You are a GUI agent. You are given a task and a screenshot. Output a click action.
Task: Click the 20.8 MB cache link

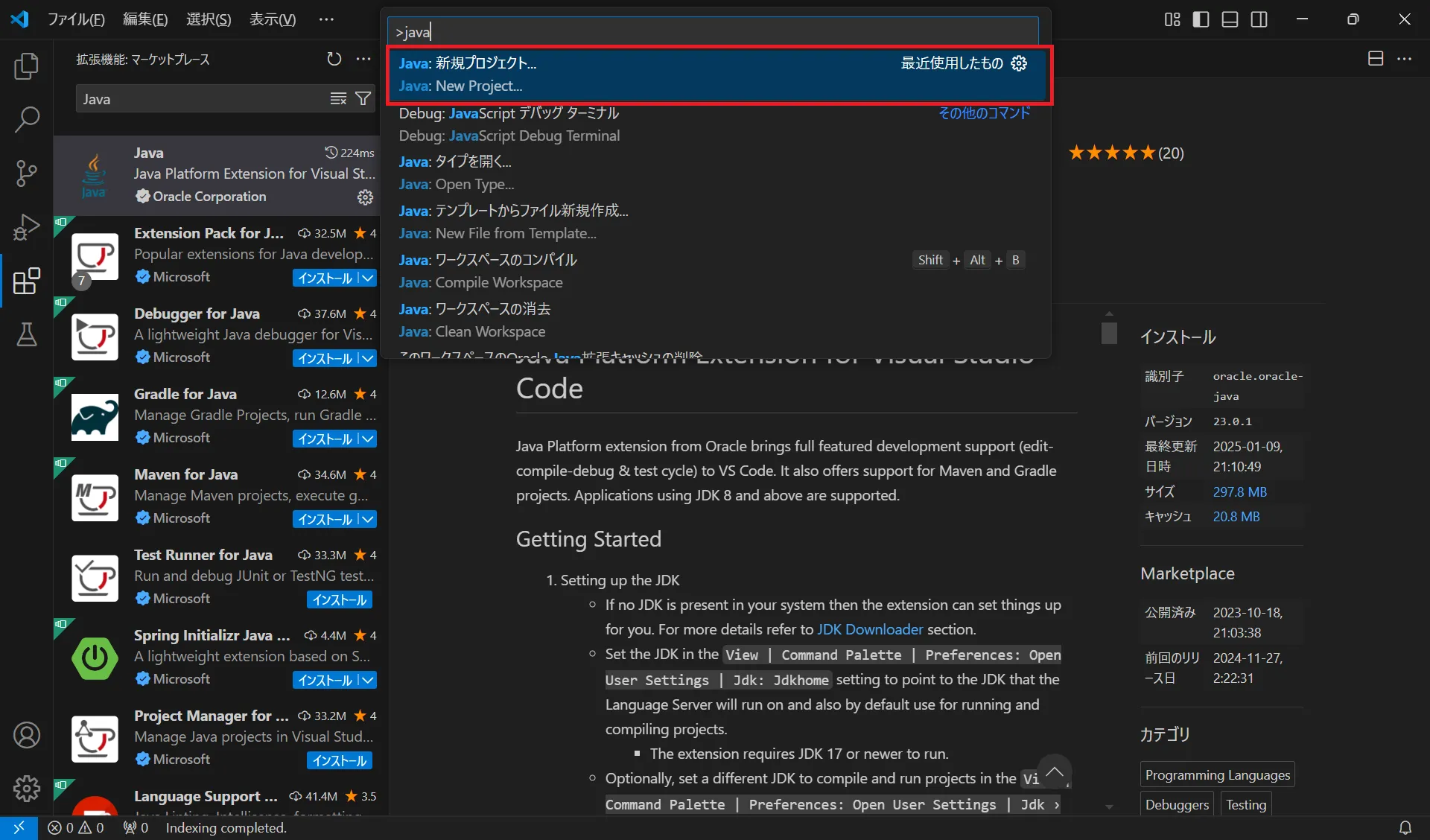pos(1236,516)
